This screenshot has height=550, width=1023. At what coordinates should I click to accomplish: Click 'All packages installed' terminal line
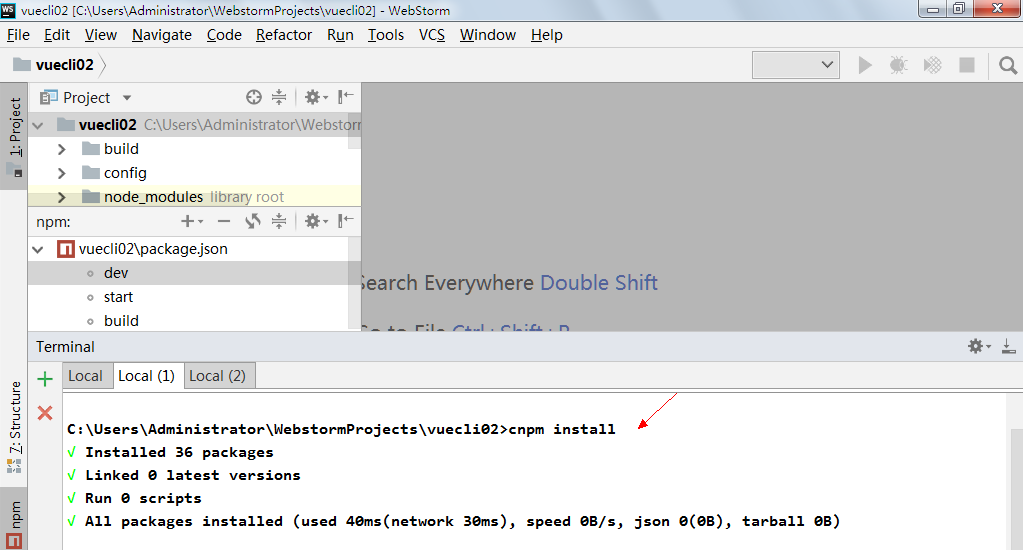point(453,521)
